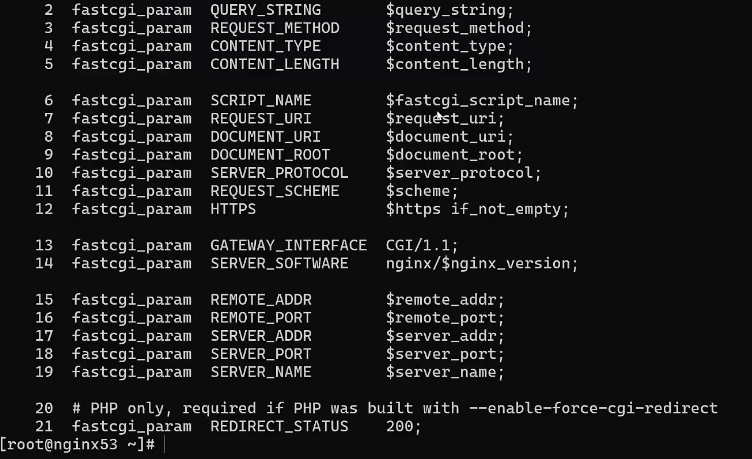Click GATEWAY_INTERFACE on line 13
Viewport: 752px width, 459px height.
tap(288, 245)
